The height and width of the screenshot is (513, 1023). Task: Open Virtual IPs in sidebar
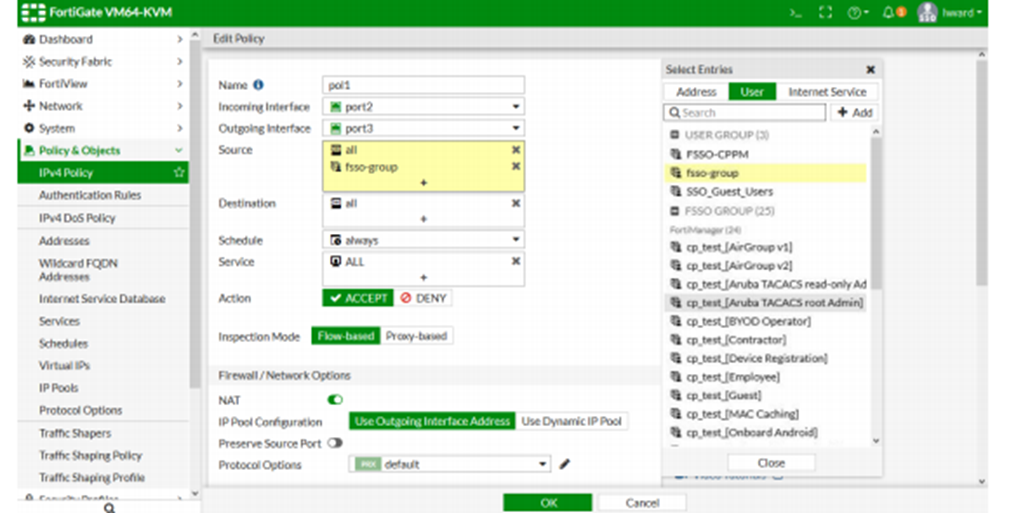pyautogui.click(x=64, y=365)
